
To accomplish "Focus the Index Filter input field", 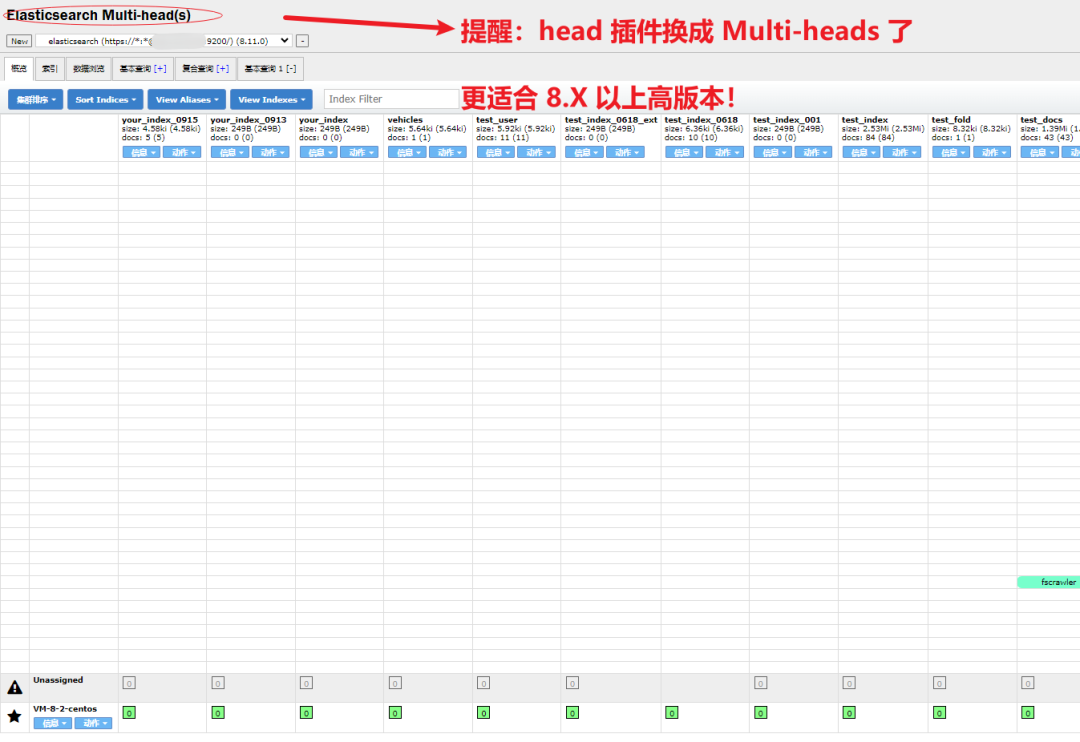I will pos(391,99).
